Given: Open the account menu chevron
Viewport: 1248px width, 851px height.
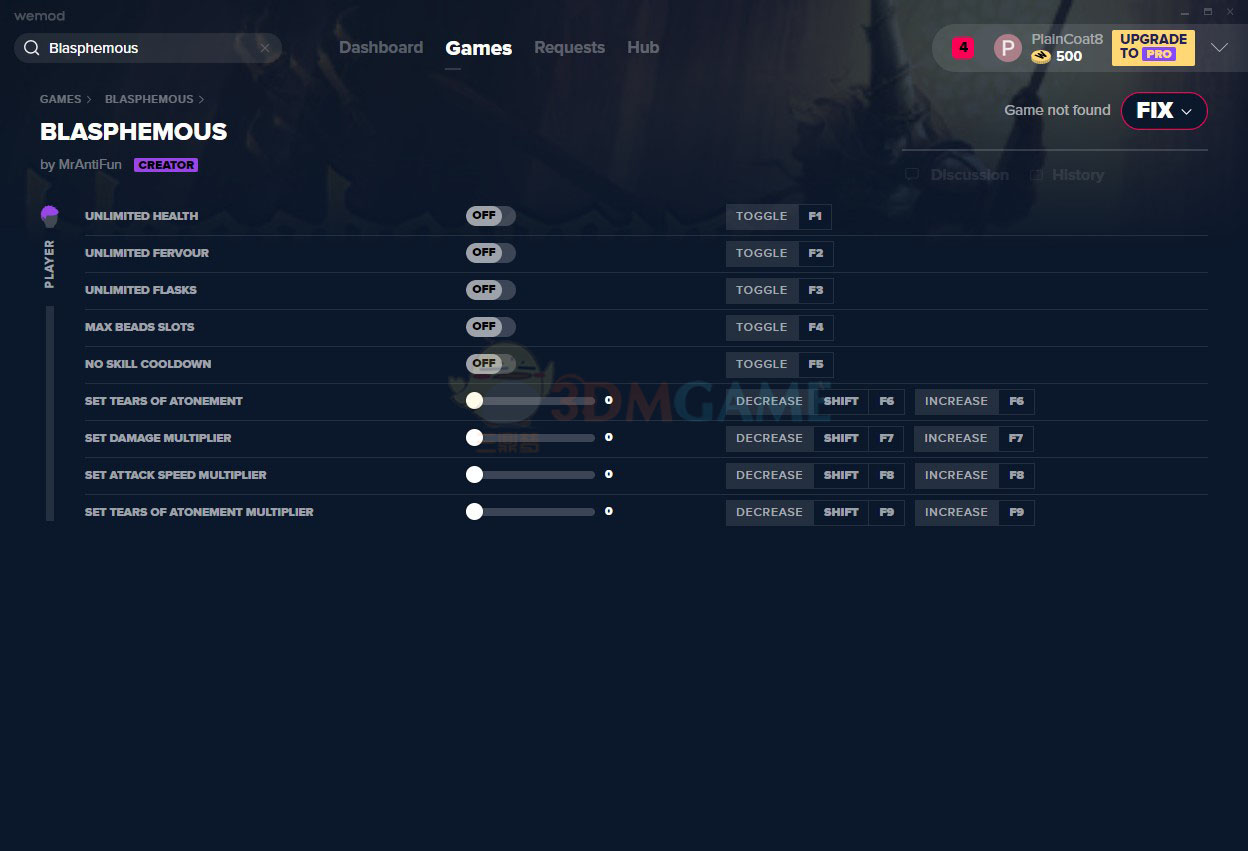Looking at the screenshot, I should tap(1219, 48).
